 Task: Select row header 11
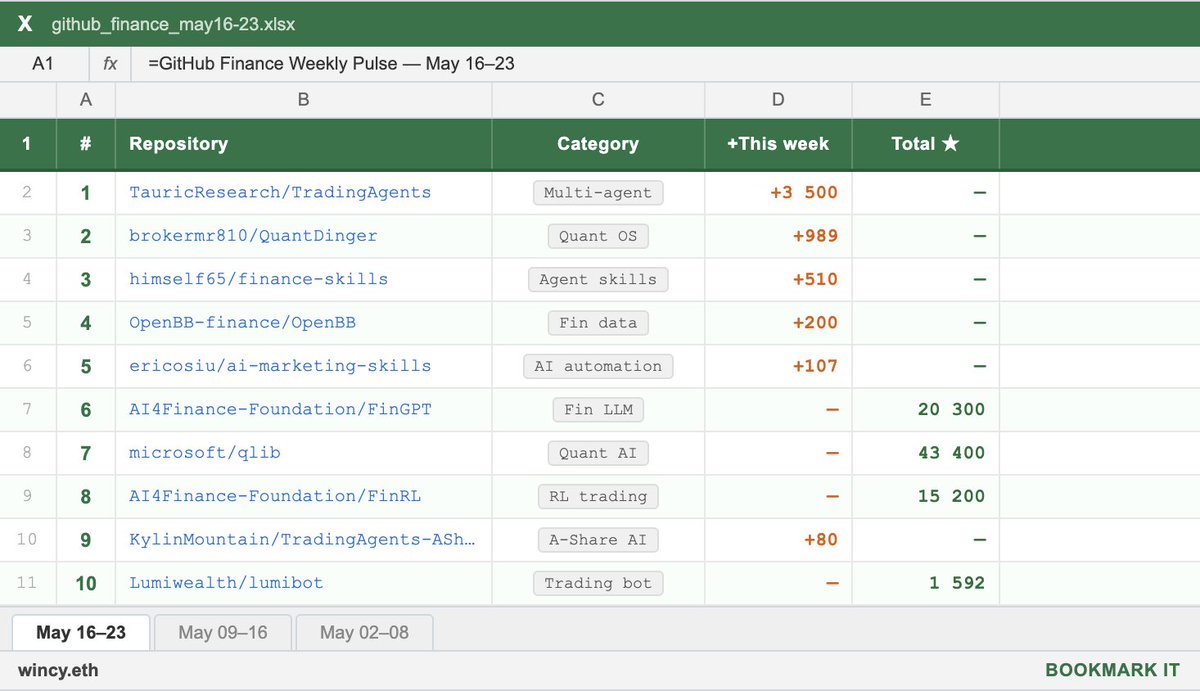click(x=28, y=583)
